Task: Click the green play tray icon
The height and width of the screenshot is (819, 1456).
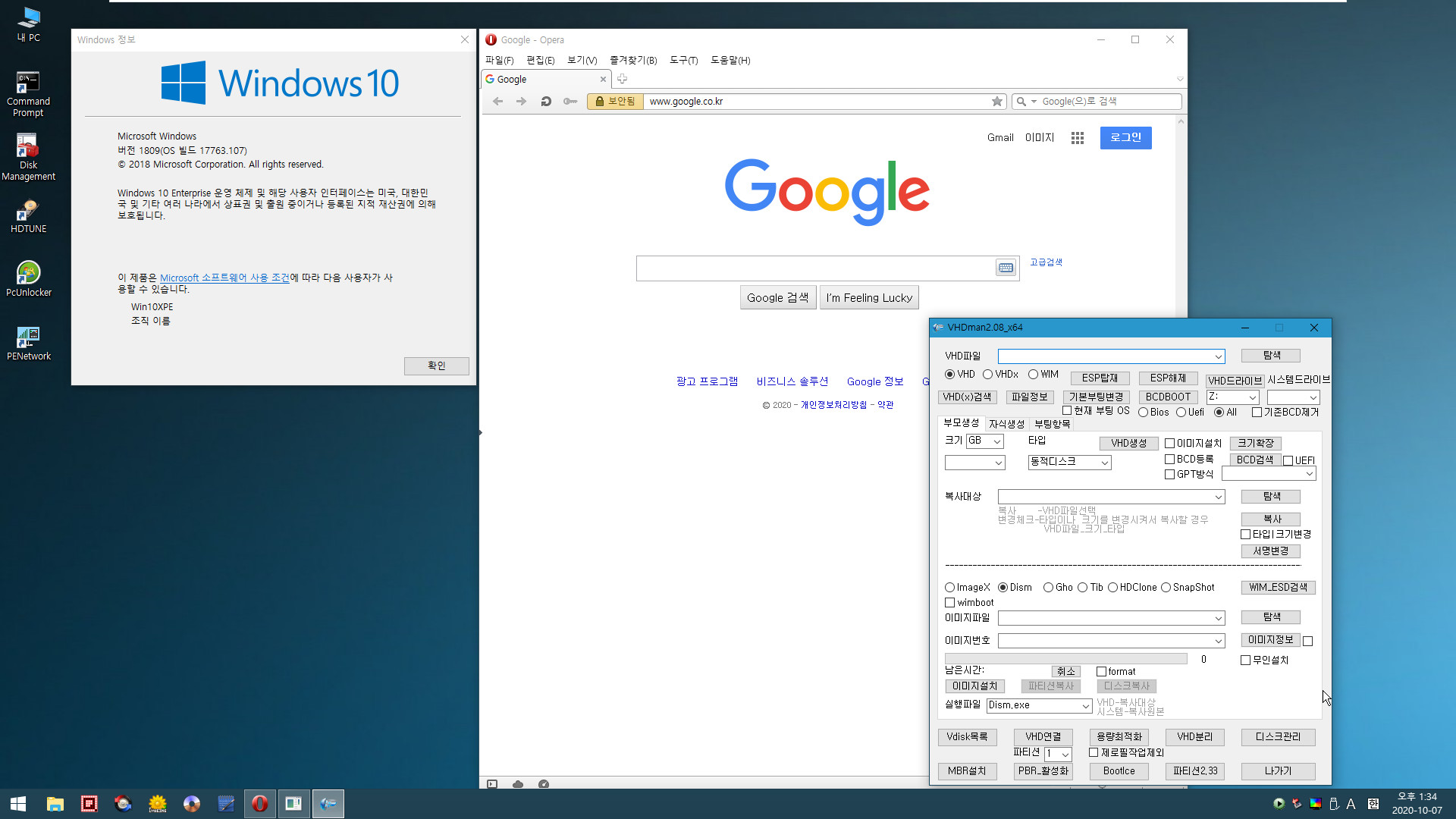Action: 1279,804
